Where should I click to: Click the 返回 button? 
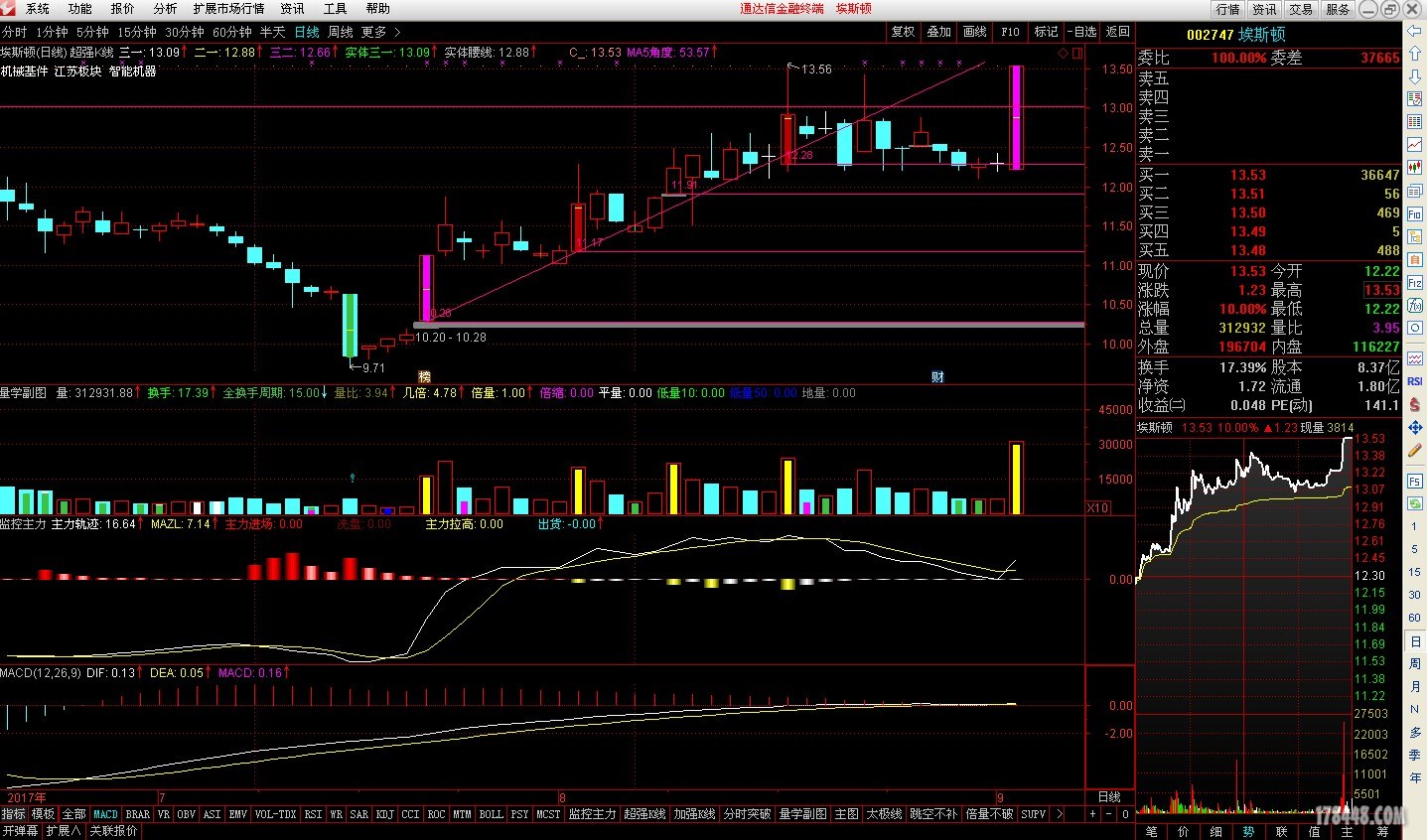point(1118,32)
